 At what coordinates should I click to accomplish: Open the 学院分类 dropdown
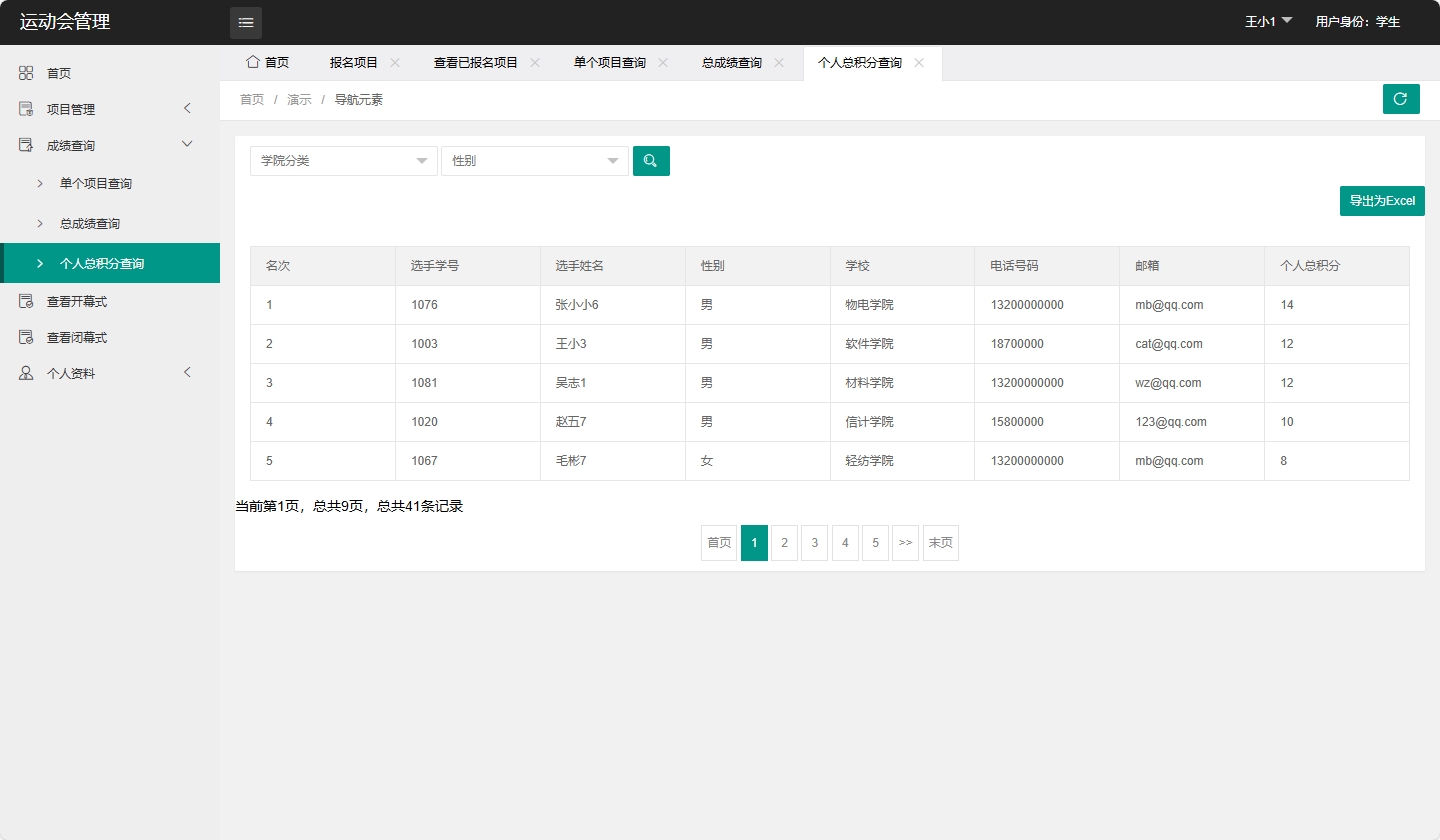pyautogui.click(x=343, y=160)
